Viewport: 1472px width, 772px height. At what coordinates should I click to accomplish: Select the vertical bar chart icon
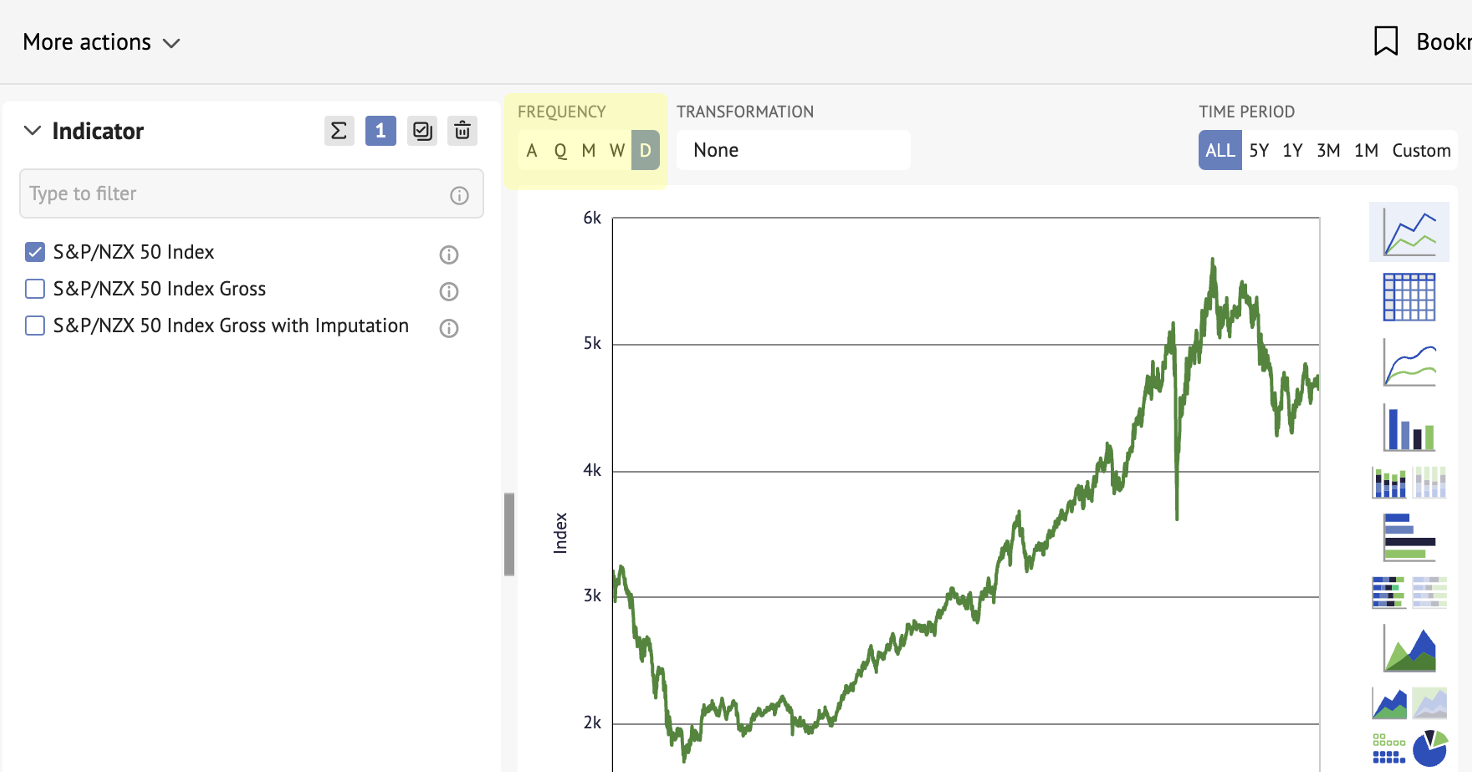pyautogui.click(x=1409, y=427)
